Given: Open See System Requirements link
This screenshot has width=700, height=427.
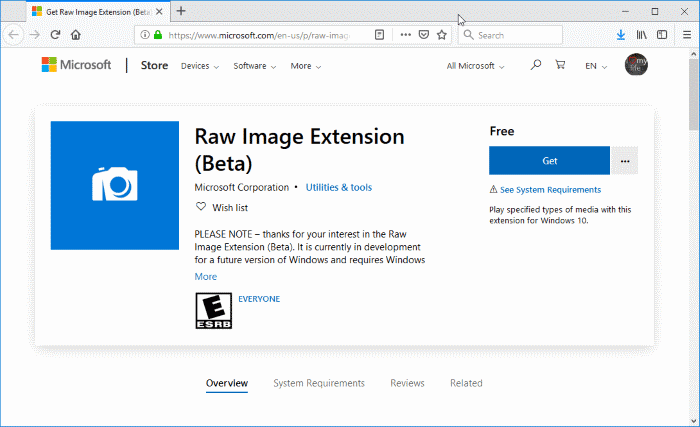Looking at the screenshot, I should coord(550,190).
